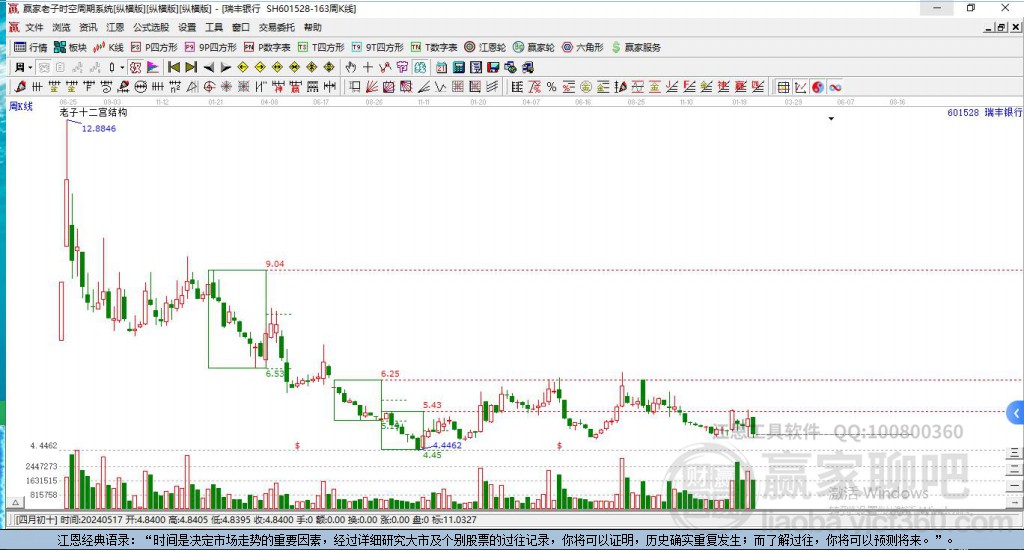Click the infinity symbol icon
The width and height of the screenshot is (1024, 550).
835,87
